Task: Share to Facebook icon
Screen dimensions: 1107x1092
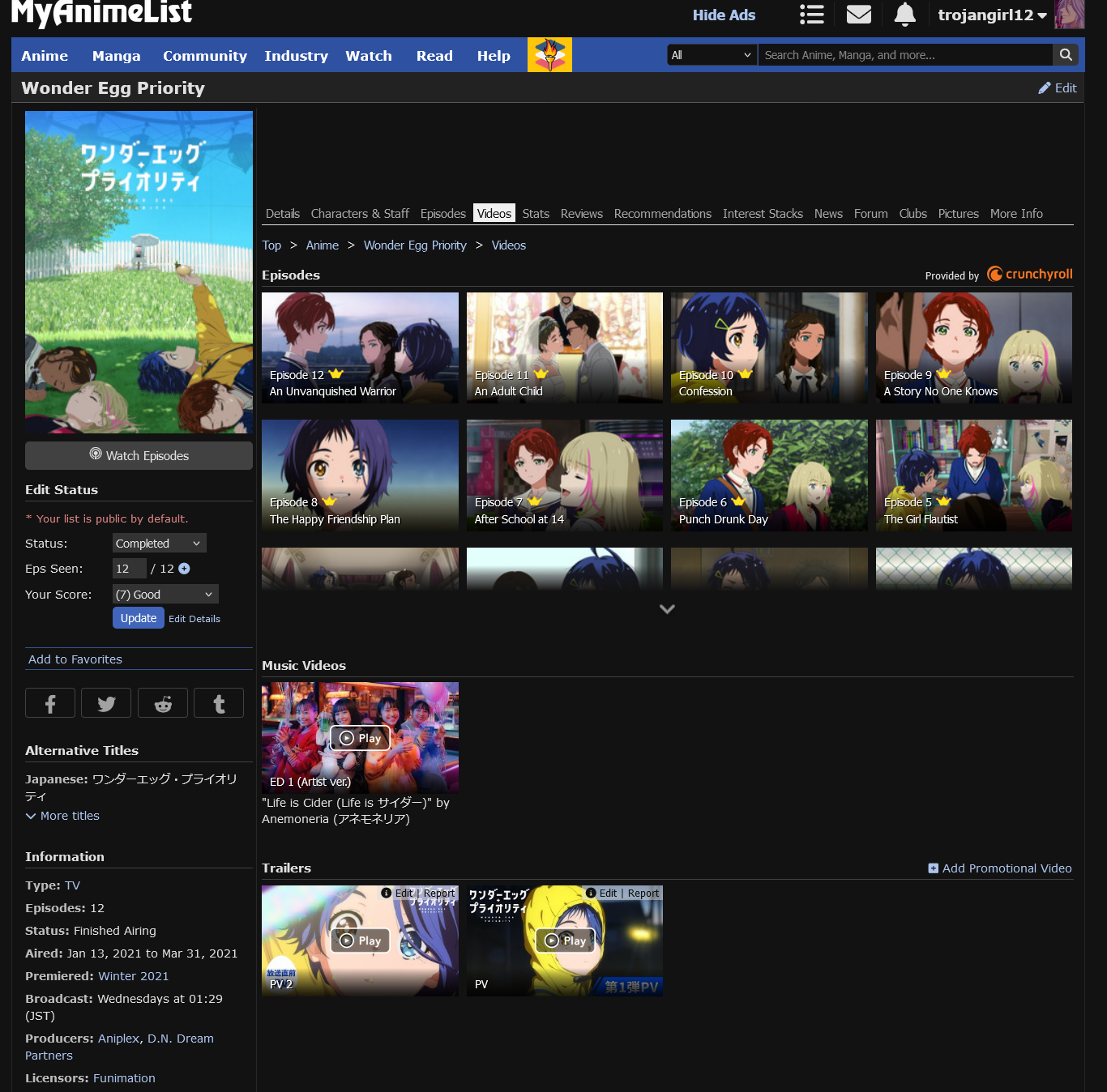Action: [x=50, y=703]
